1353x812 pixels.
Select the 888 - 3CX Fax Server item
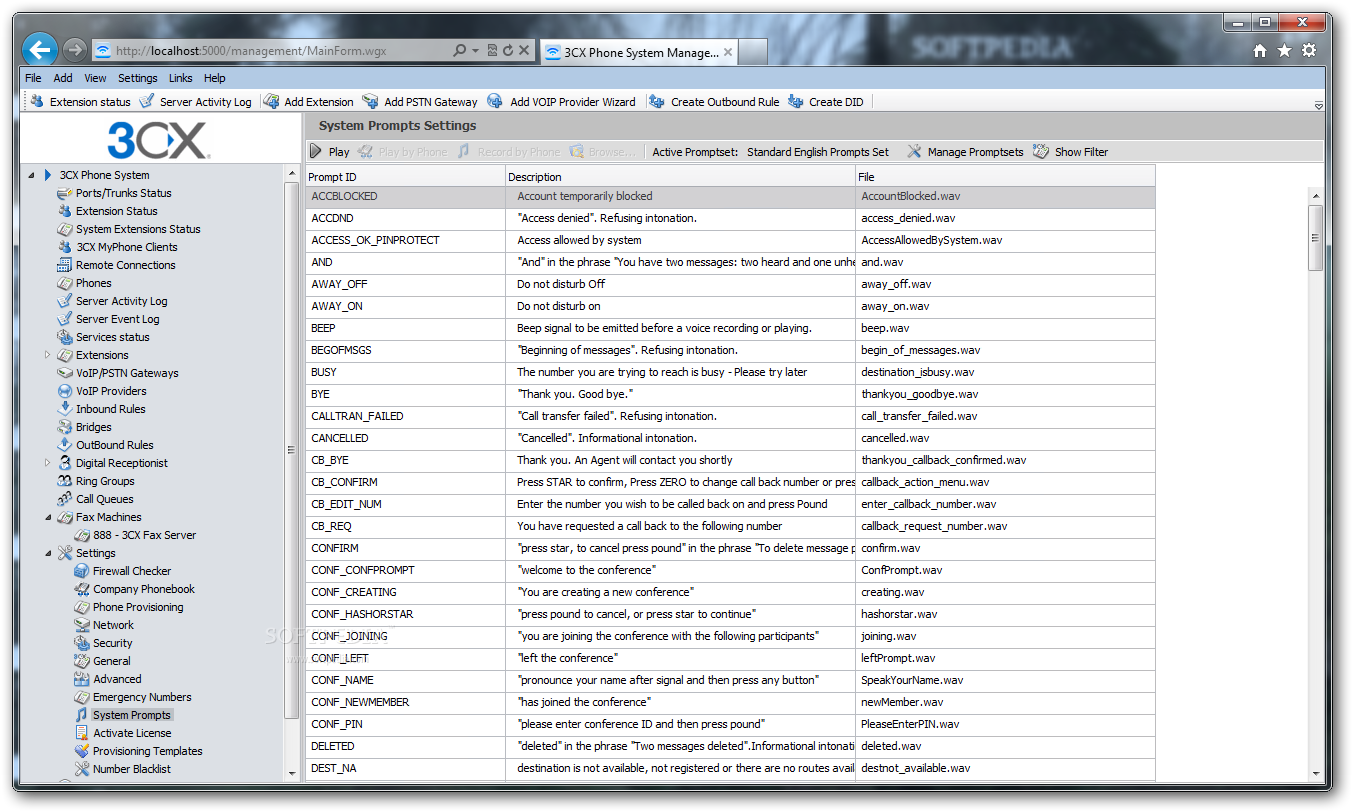[136, 535]
